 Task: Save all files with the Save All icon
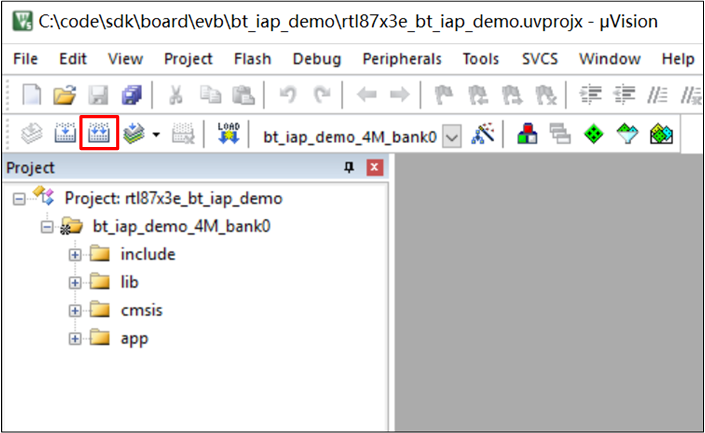[132, 95]
